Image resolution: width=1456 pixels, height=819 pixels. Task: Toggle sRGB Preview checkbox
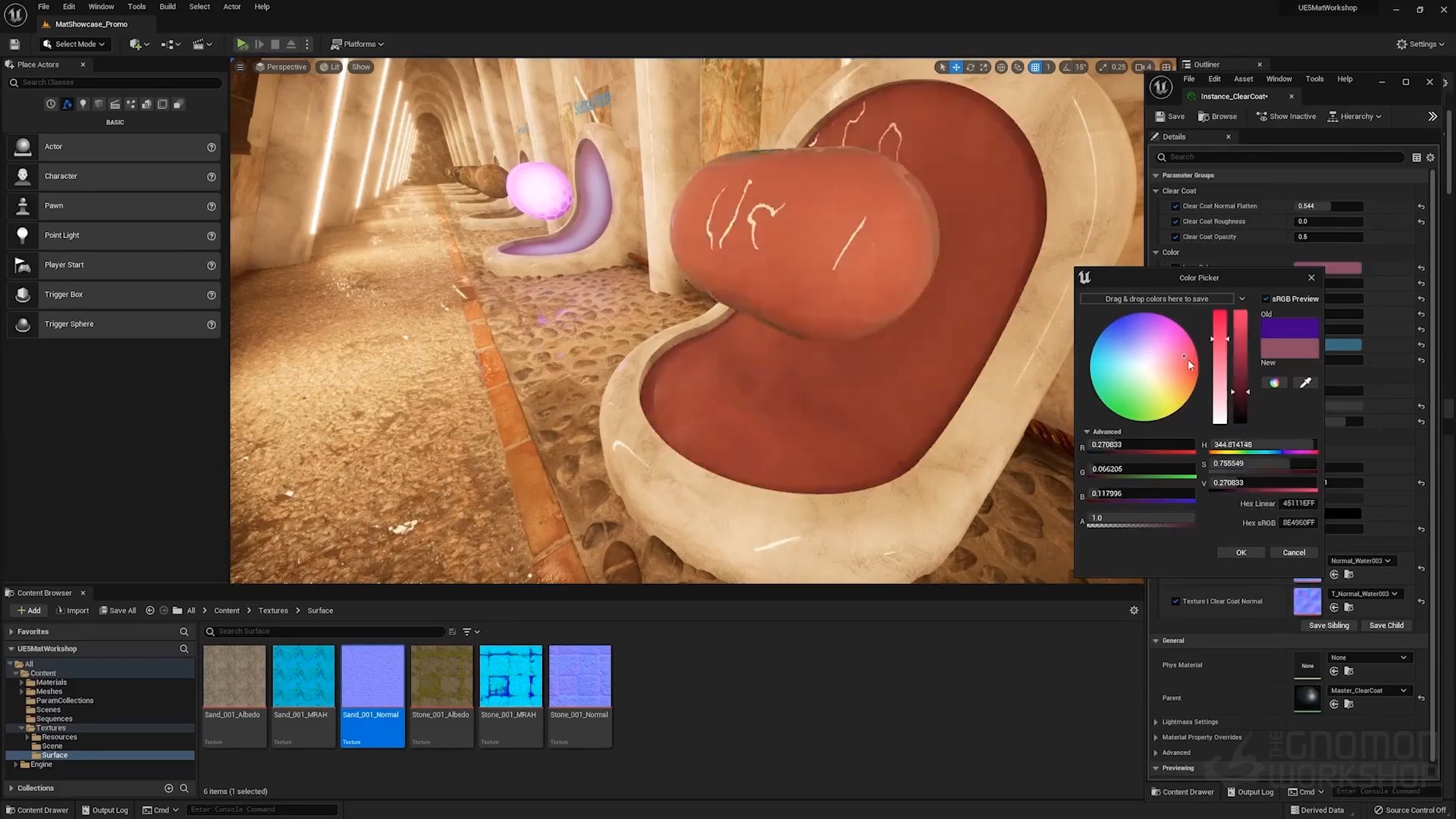[x=1266, y=299]
